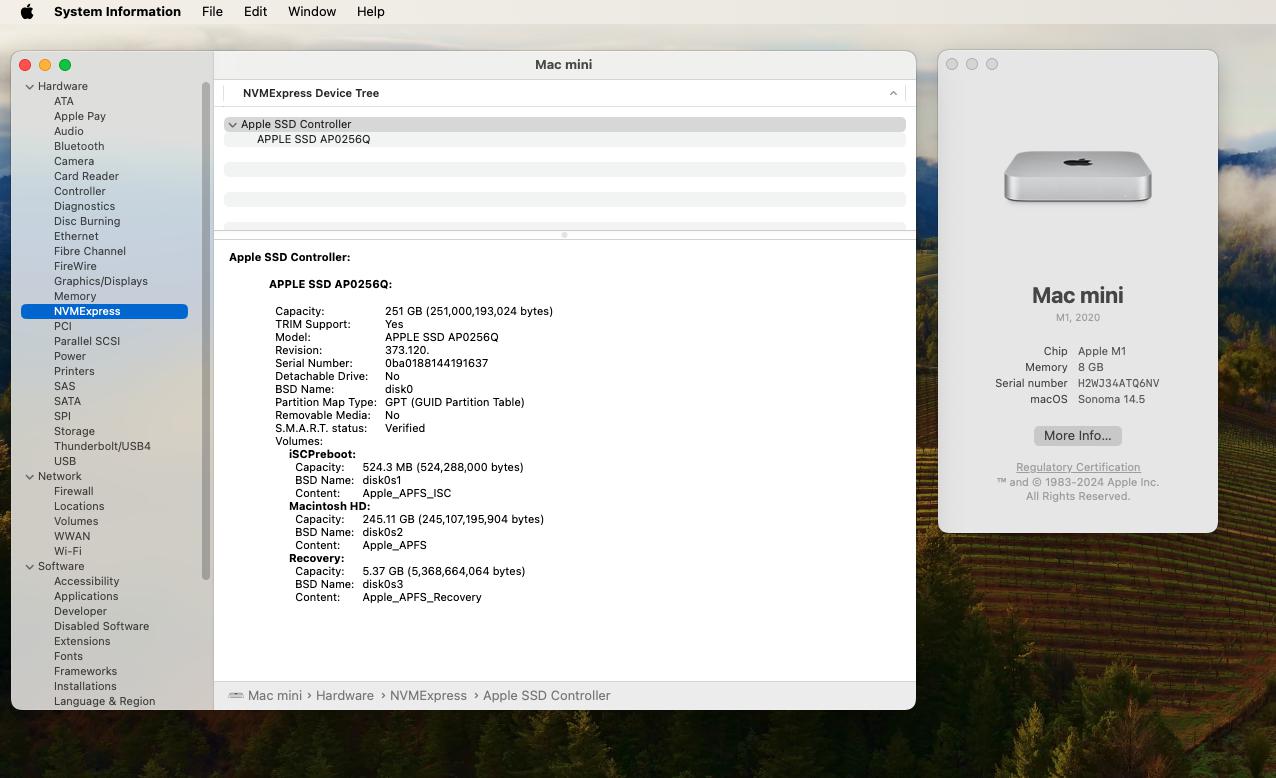The width and height of the screenshot is (1276, 778).
Task: Select SPI in the sidebar
Action: tap(62, 416)
